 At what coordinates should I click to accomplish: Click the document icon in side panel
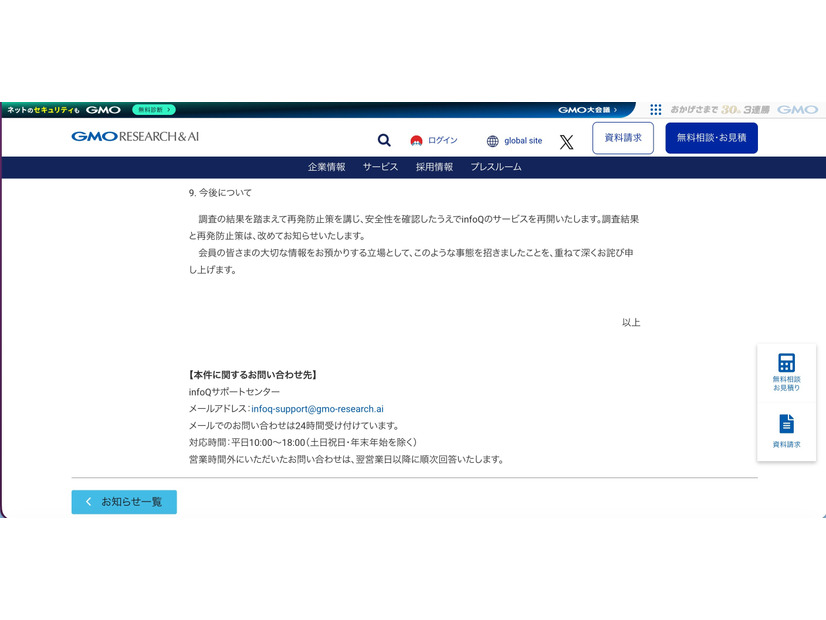786,424
